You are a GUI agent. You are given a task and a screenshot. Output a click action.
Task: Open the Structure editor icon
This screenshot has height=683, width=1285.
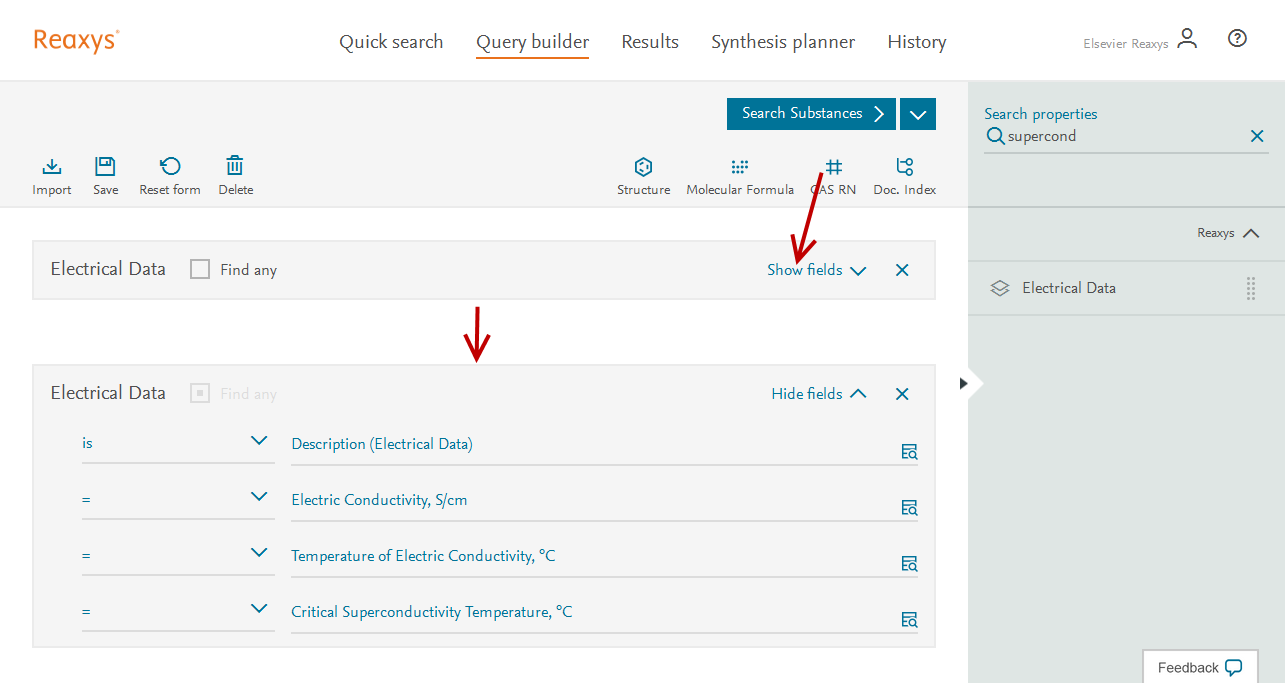click(x=643, y=167)
